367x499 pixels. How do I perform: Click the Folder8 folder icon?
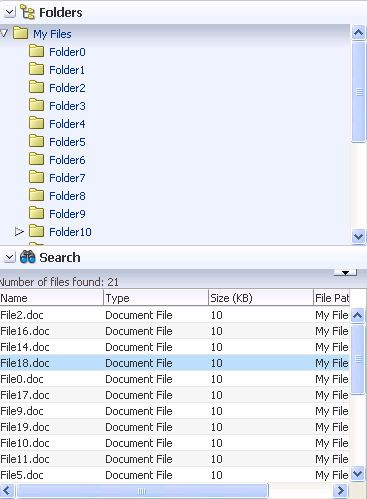tap(36, 195)
